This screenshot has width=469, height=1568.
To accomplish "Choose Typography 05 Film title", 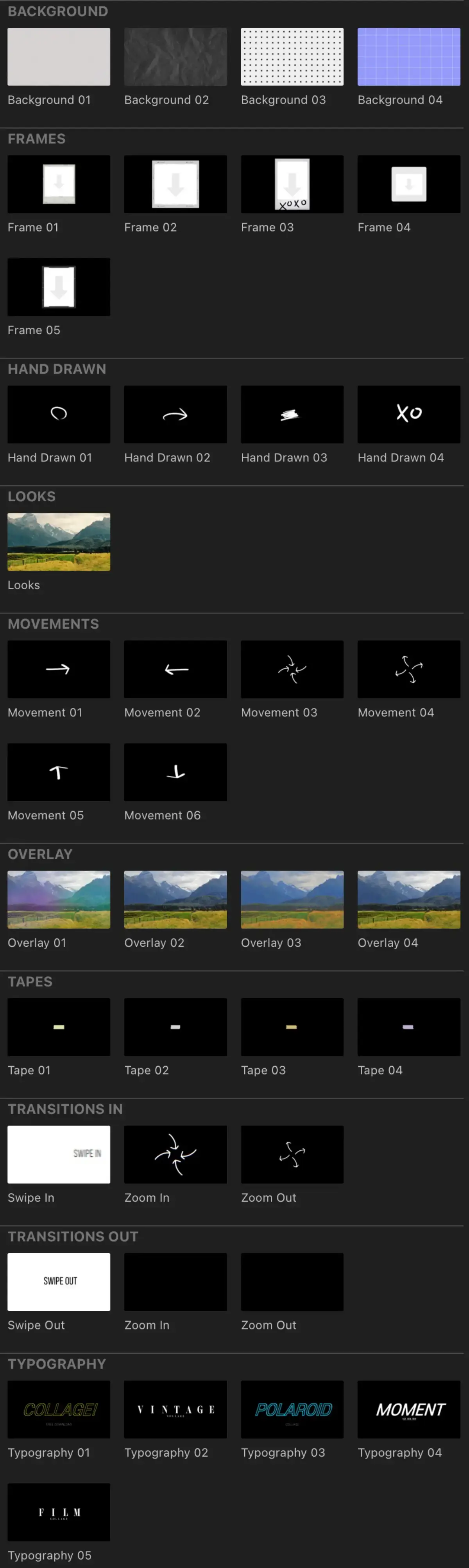I will point(59,1512).
